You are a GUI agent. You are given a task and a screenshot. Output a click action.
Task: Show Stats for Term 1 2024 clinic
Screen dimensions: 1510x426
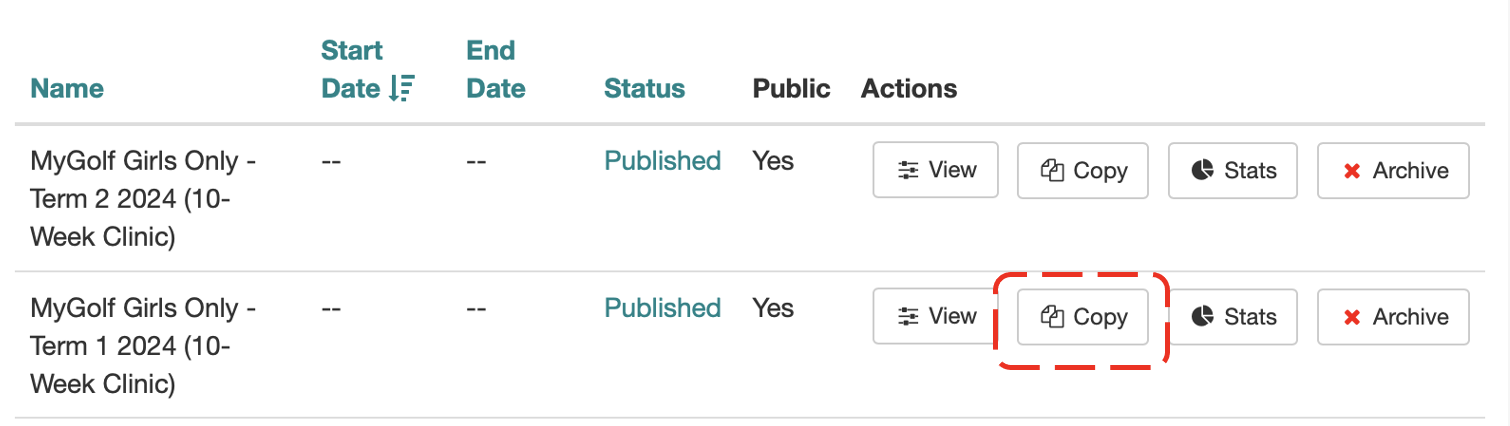tap(1233, 317)
